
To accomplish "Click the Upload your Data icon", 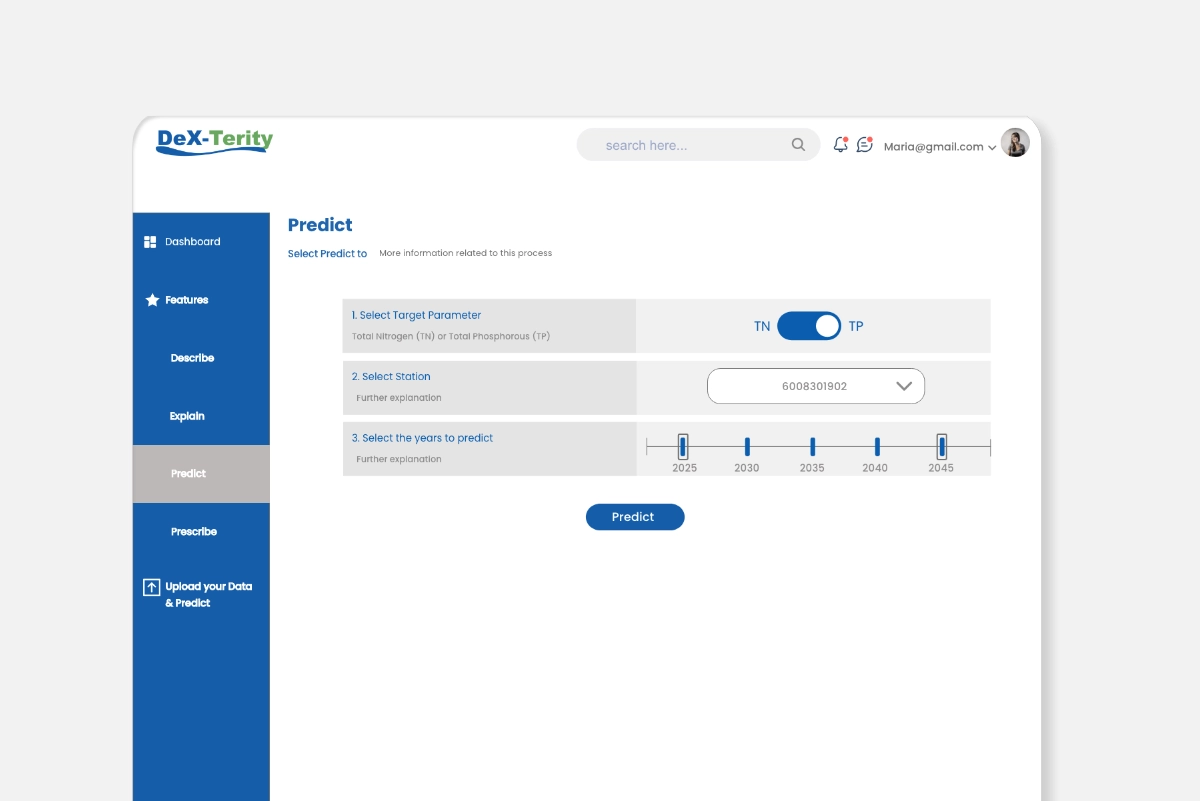I will click(151, 587).
